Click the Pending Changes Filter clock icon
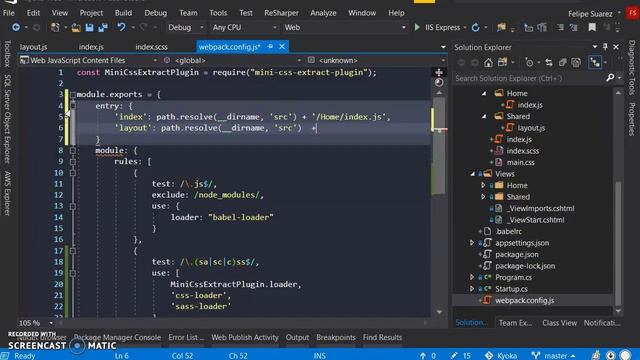 point(529,62)
